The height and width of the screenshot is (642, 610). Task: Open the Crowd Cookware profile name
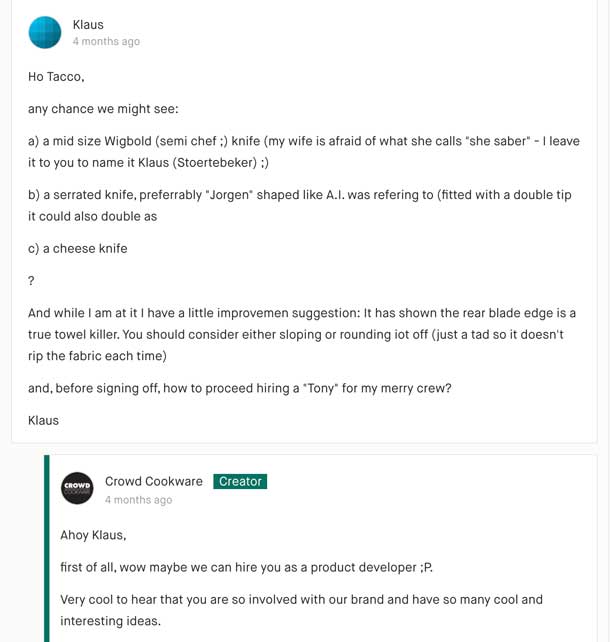pos(154,481)
